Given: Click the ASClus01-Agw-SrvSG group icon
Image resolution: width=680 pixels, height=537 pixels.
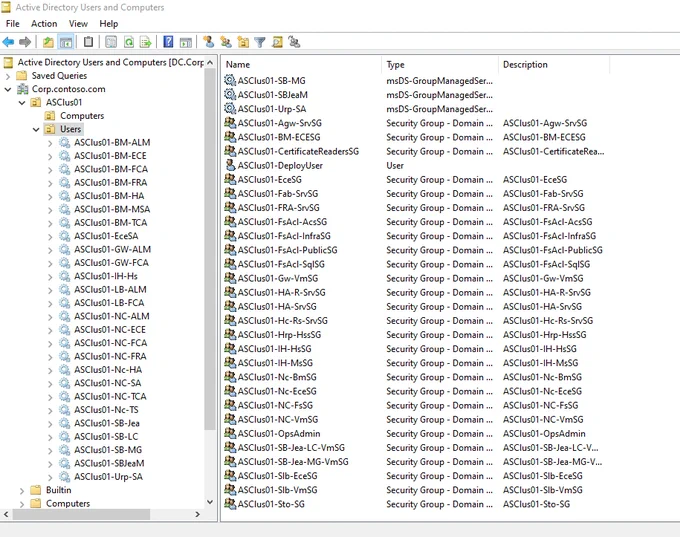Looking at the screenshot, I should point(230,123).
